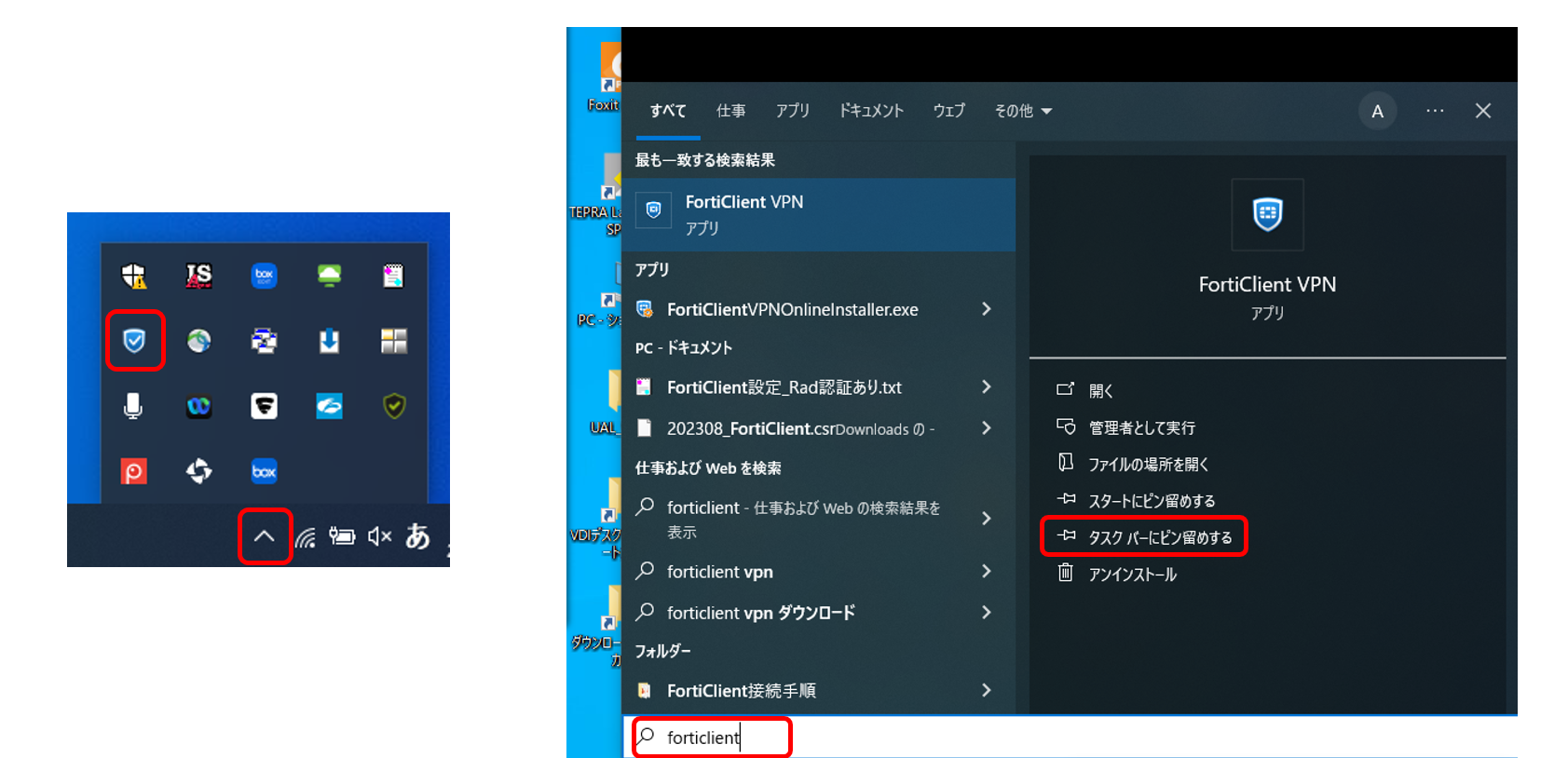Screen dimensions: 1568x758
Task: Switch to the 仕事 search tab
Action: click(x=730, y=111)
